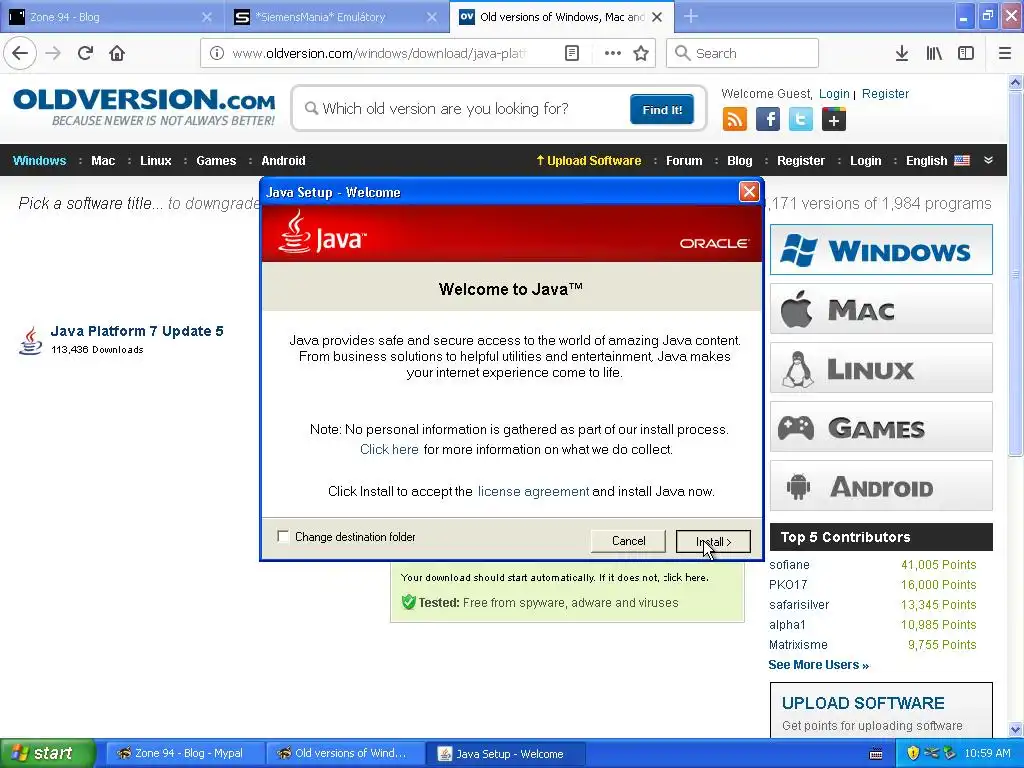Enable Change destination folder checkbox
This screenshot has width=1024, height=768.
[283, 536]
